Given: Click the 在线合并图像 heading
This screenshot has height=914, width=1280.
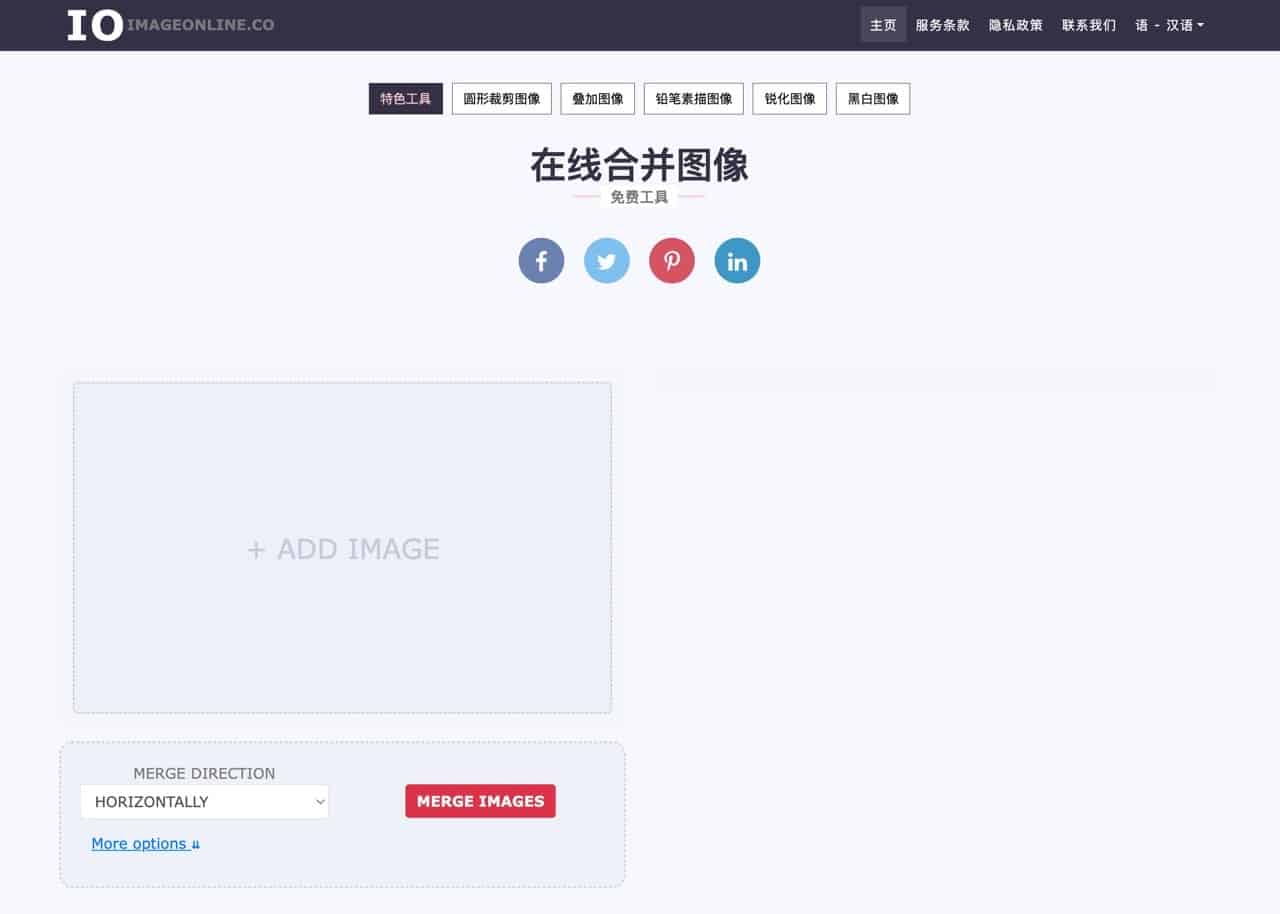Looking at the screenshot, I should pyautogui.click(x=639, y=165).
